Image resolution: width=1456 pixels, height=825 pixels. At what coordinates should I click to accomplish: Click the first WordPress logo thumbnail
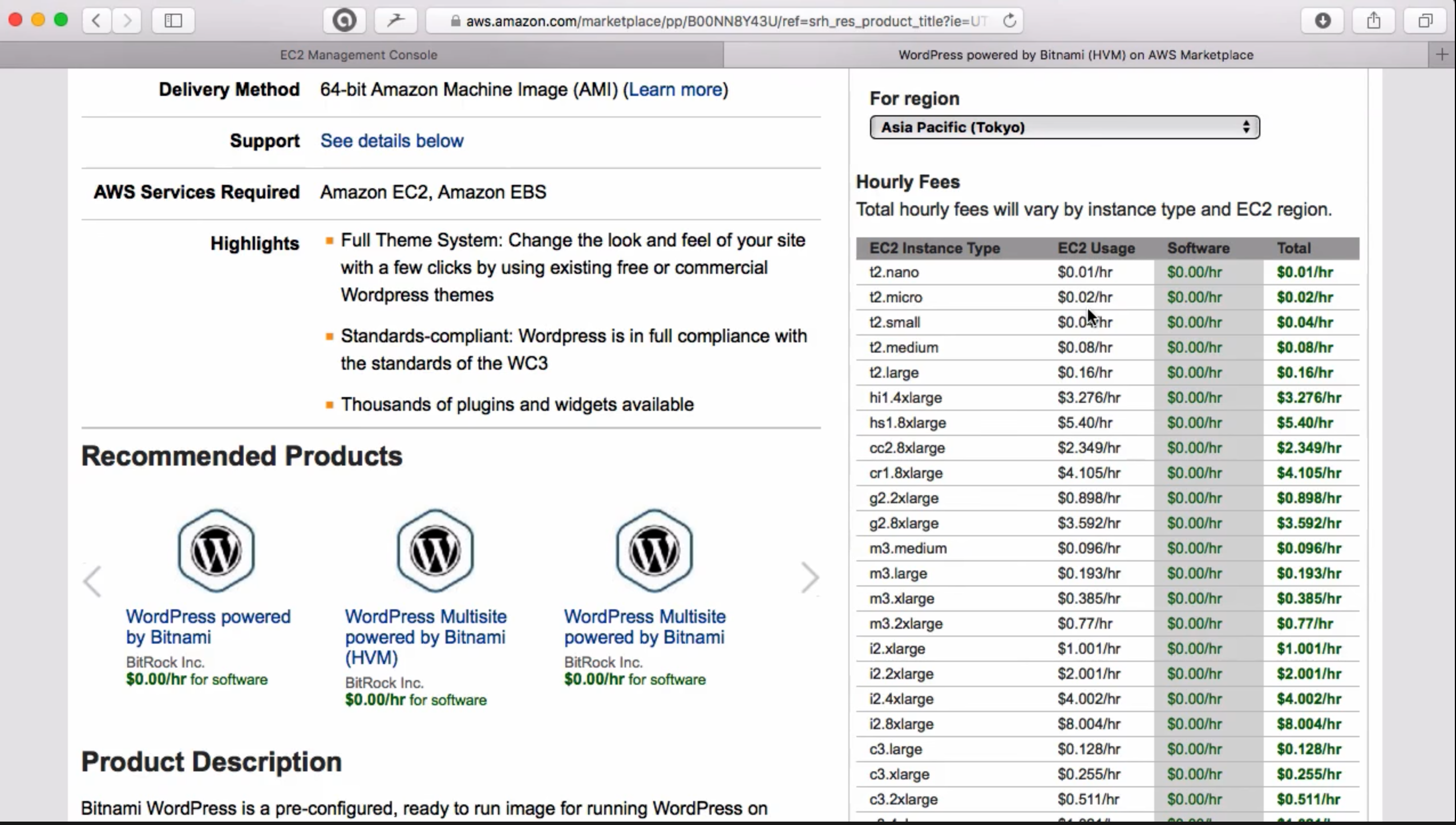pyautogui.click(x=216, y=551)
